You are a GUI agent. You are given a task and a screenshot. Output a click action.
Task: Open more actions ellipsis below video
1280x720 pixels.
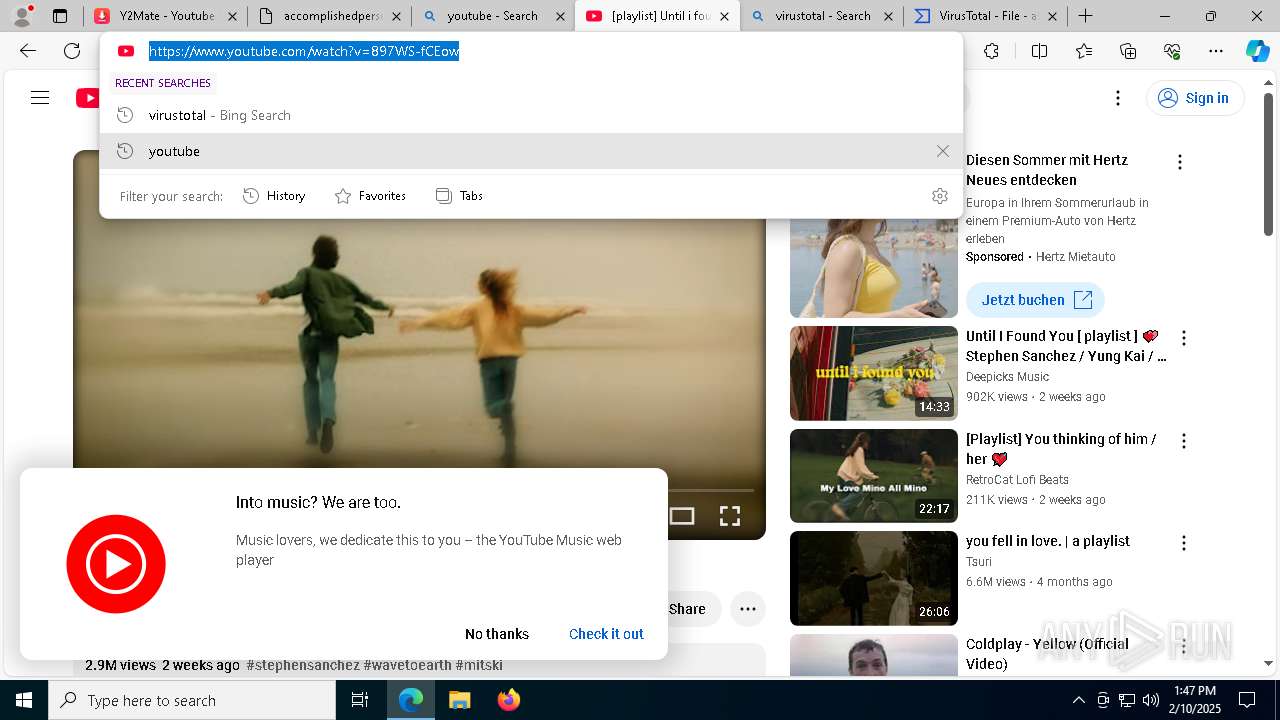pos(747,608)
